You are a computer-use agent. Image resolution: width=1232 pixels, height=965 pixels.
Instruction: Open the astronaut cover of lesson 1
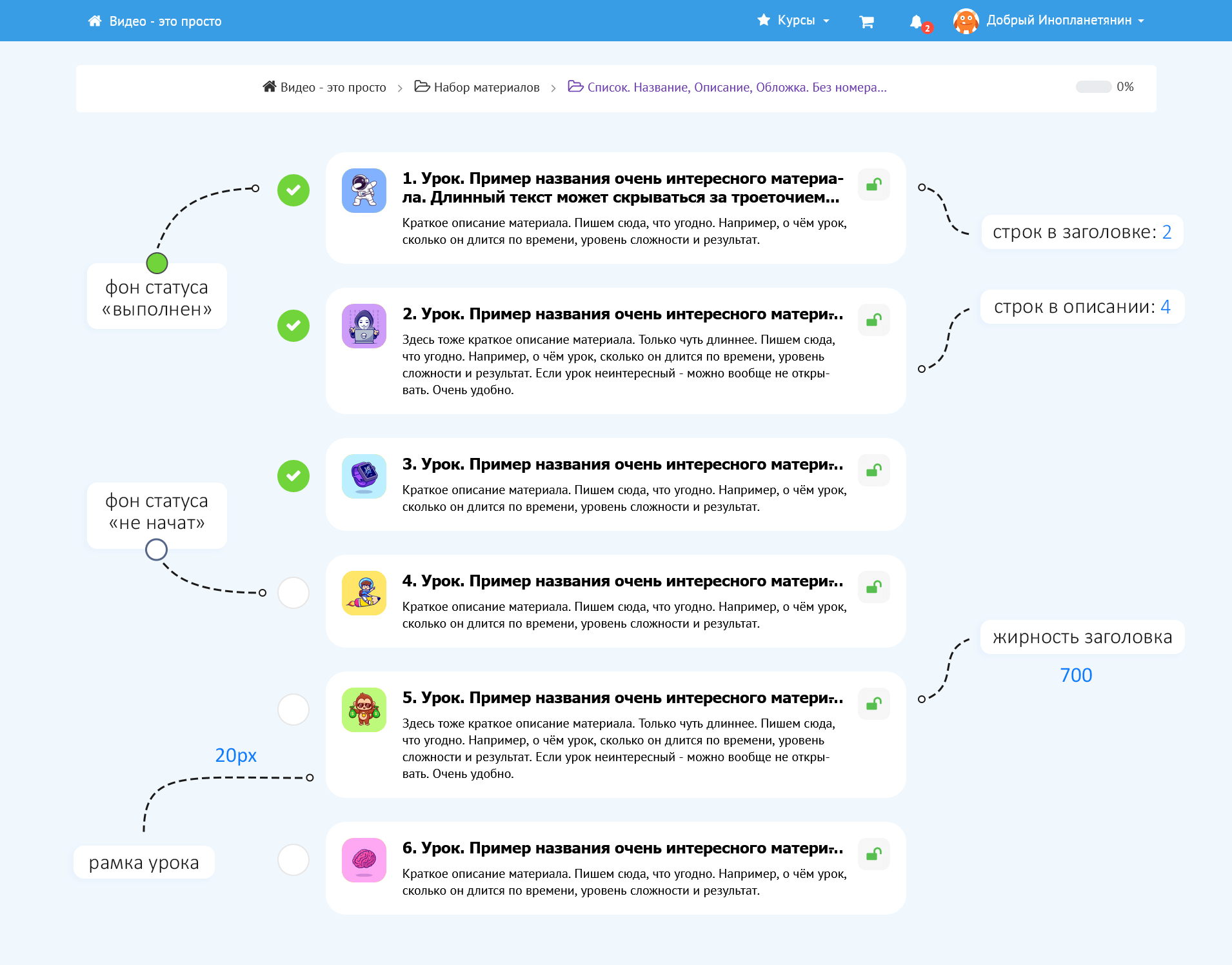pyautogui.click(x=364, y=191)
